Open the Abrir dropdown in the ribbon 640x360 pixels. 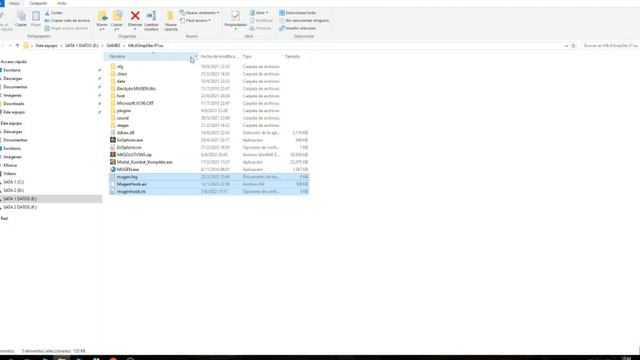[x=259, y=13]
